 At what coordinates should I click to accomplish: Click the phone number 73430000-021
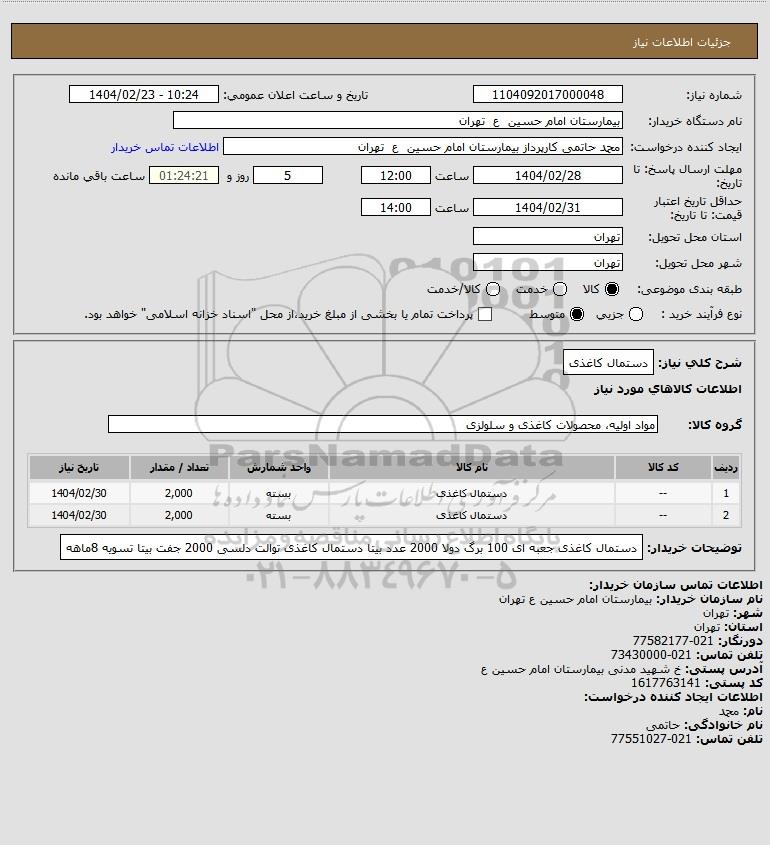click(651, 655)
